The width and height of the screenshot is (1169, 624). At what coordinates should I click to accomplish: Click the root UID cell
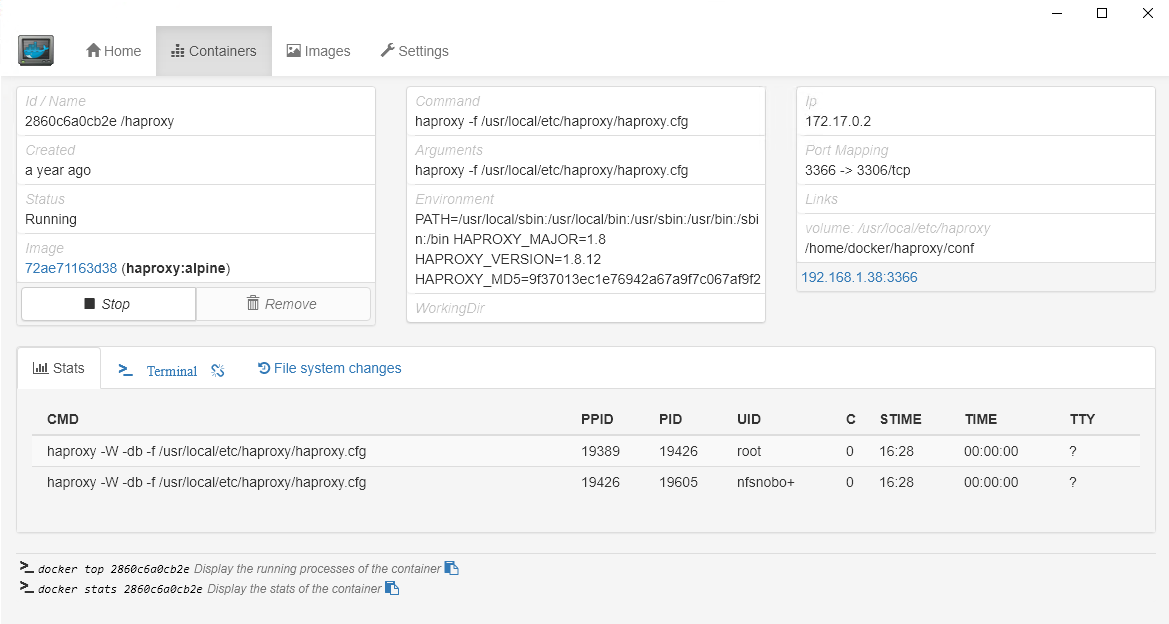[749, 451]
